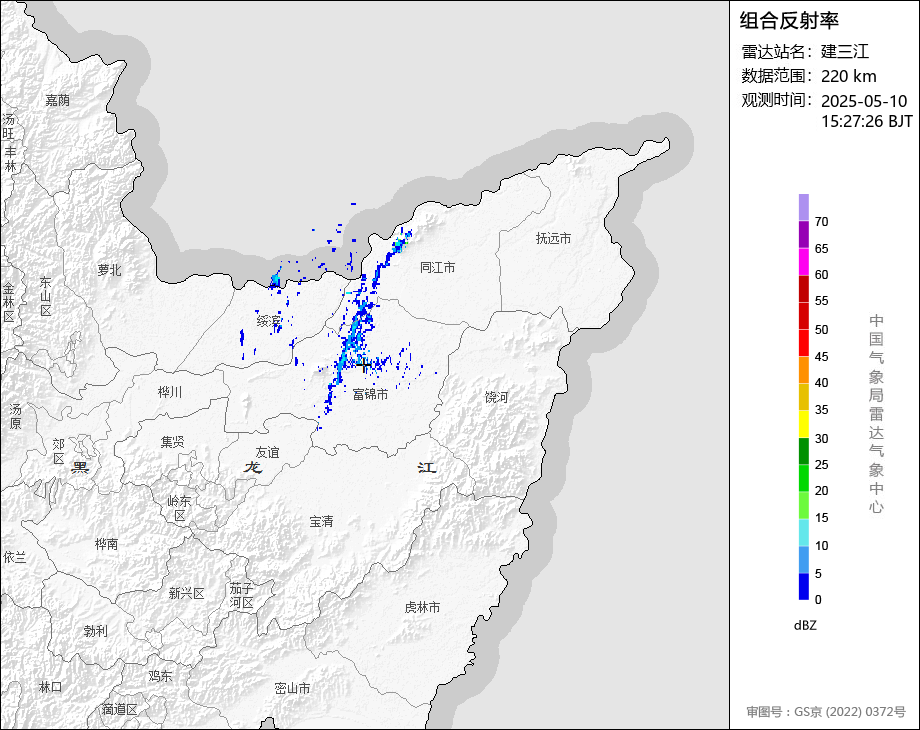Screen dimensions: 920x730
Task: Click the legend value 35
Action: pyautogui.click(x=821, y=410)
